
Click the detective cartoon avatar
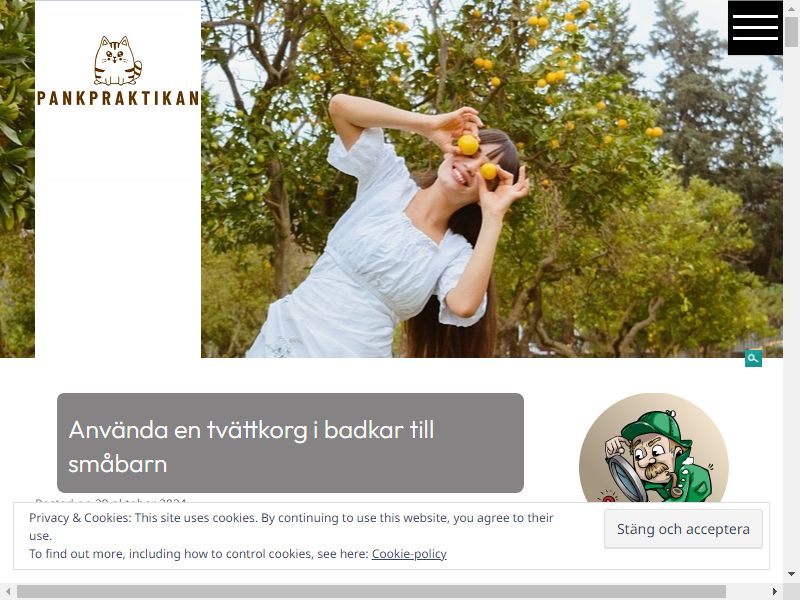[x=654, y=447]
